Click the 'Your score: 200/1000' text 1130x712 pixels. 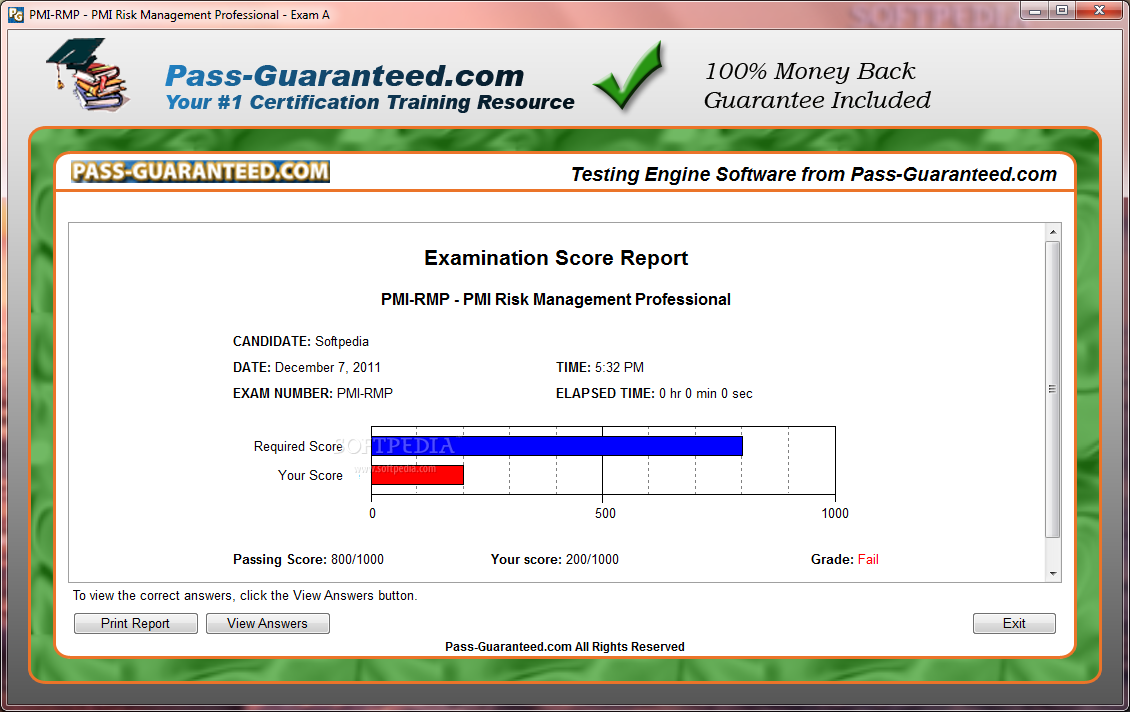point(555,559)
